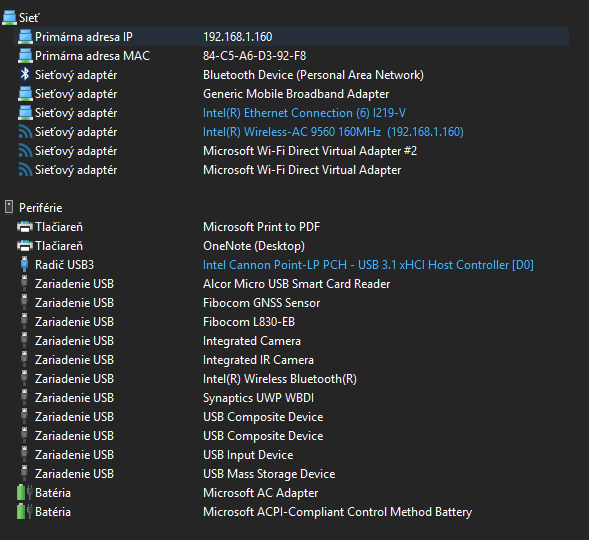
Task: Click the USB plug icon of Fibocom L830-EB
Action: click(x=24, y=321)
